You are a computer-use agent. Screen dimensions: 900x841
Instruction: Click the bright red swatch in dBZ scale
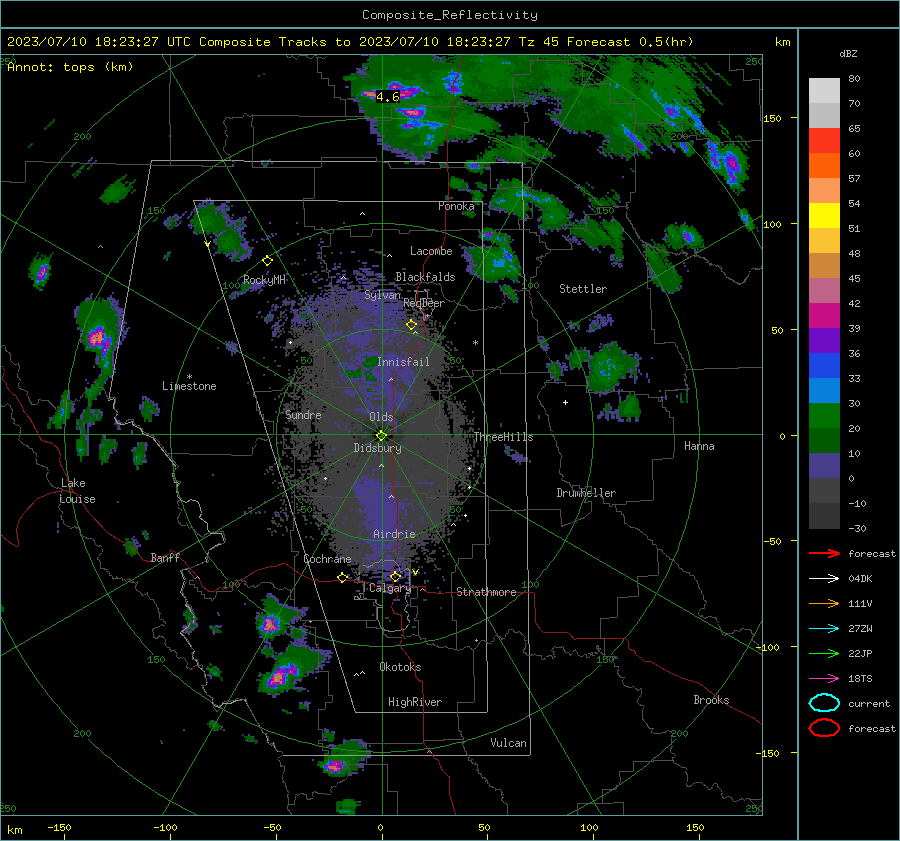pos(824,141)
